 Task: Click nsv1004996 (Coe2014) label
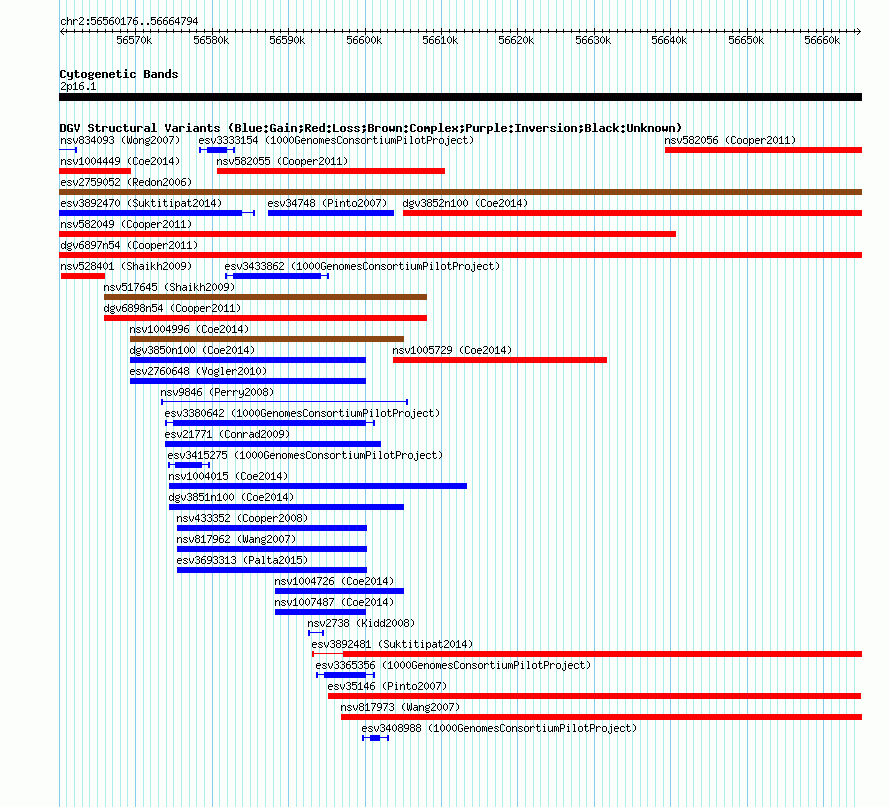click(x=189, y=329)
